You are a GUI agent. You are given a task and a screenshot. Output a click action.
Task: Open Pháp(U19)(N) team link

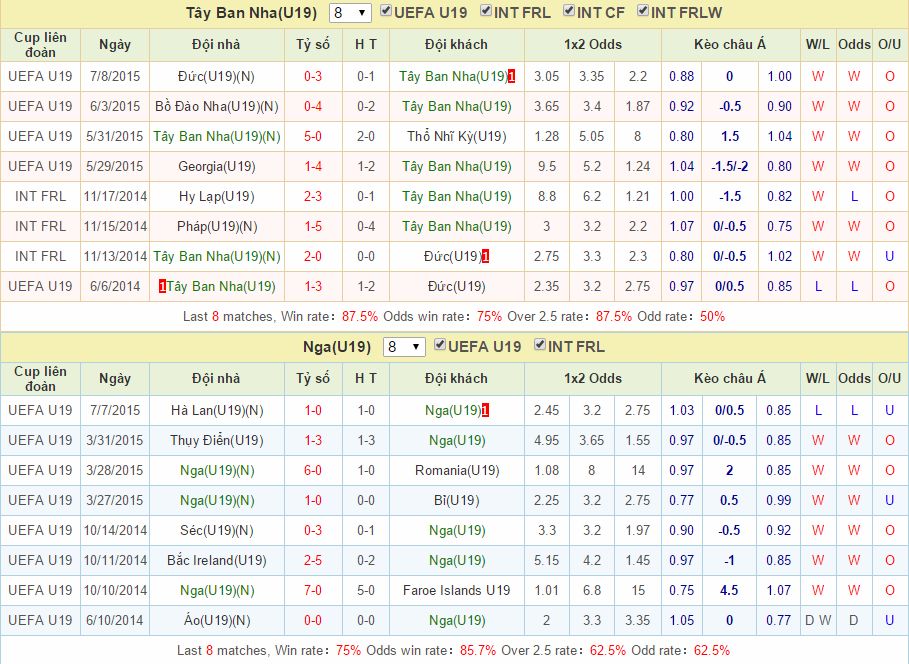[217, 227]
